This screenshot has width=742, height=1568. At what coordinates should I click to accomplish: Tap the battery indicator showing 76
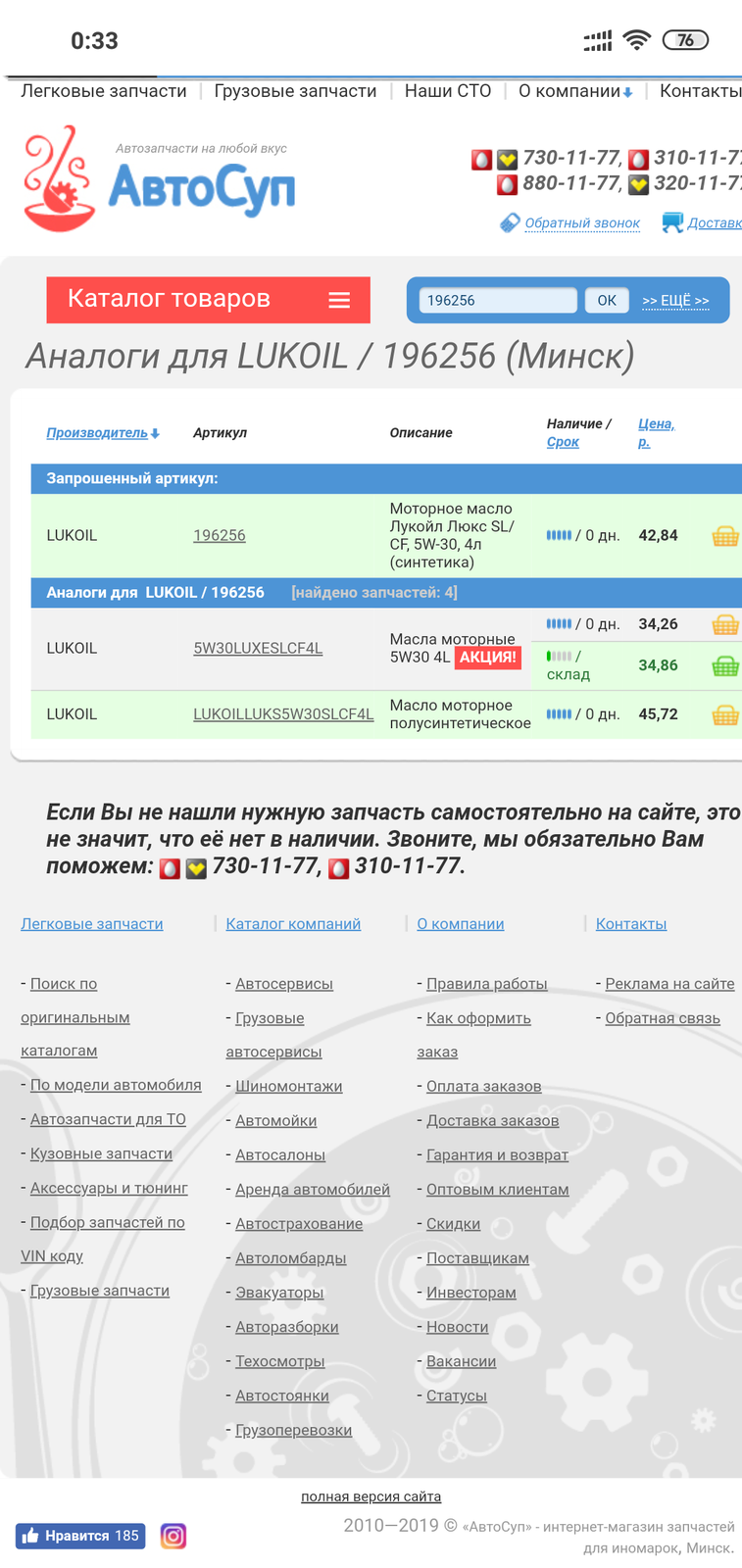pyautogui.click(x=685, y=40)
